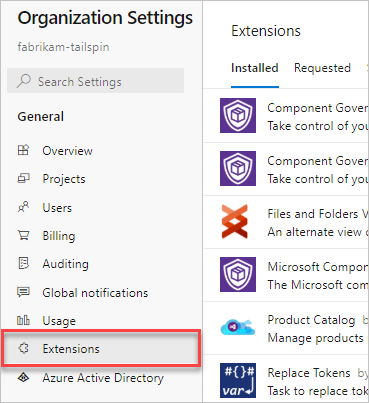The height and width of the screenshot is (403, 369).
Task: Click the Global notifications chat icon
Action: pos(23,292)
